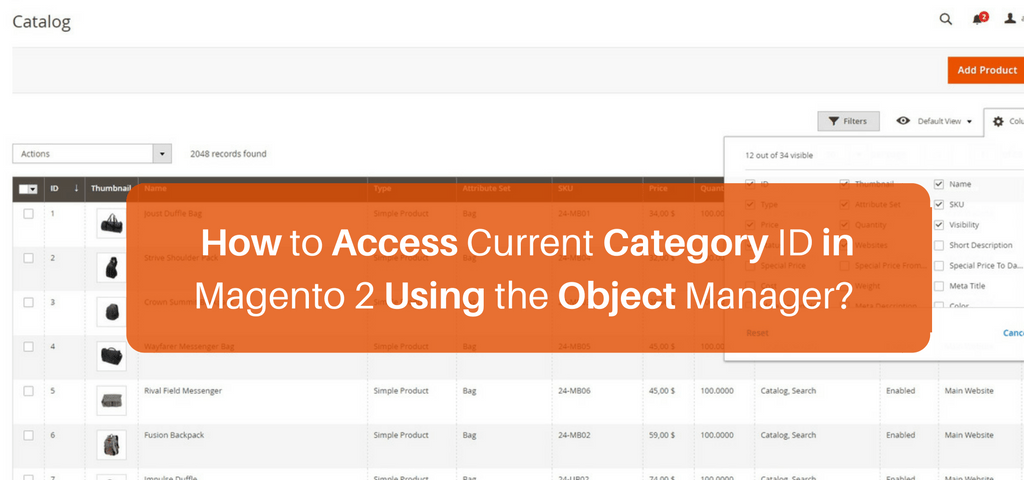Open the product thumbnail in row 3
This screenshot has width=1024, height=480.
(x=111, y=312)
